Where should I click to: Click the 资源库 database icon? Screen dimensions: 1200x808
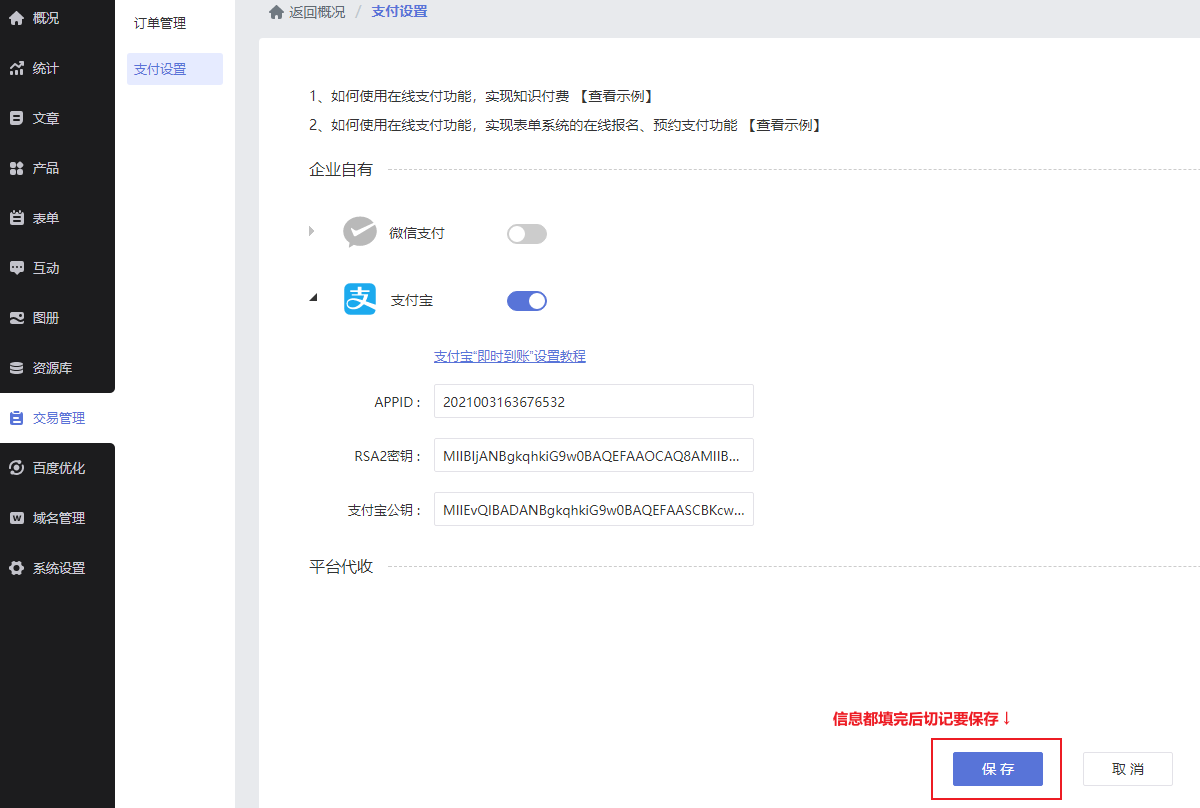pyautogui.click(x=16, y=368)
